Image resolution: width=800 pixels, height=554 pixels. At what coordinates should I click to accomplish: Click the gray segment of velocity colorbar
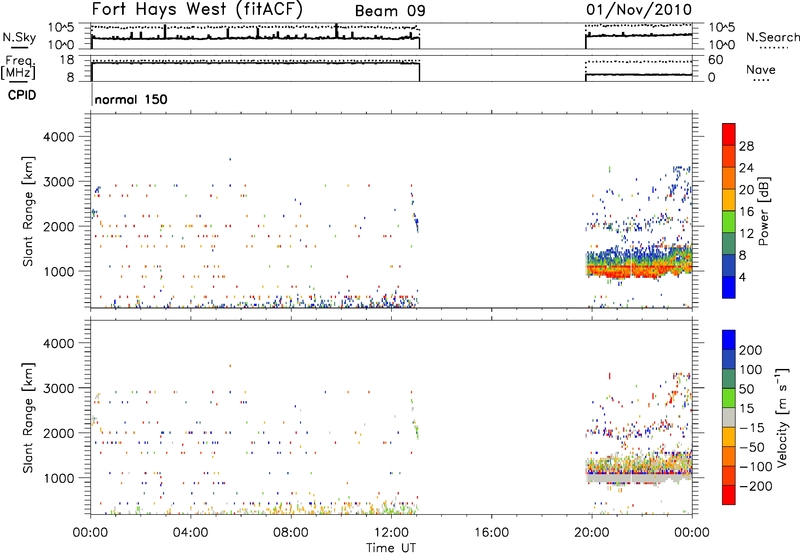pos(729,417)
